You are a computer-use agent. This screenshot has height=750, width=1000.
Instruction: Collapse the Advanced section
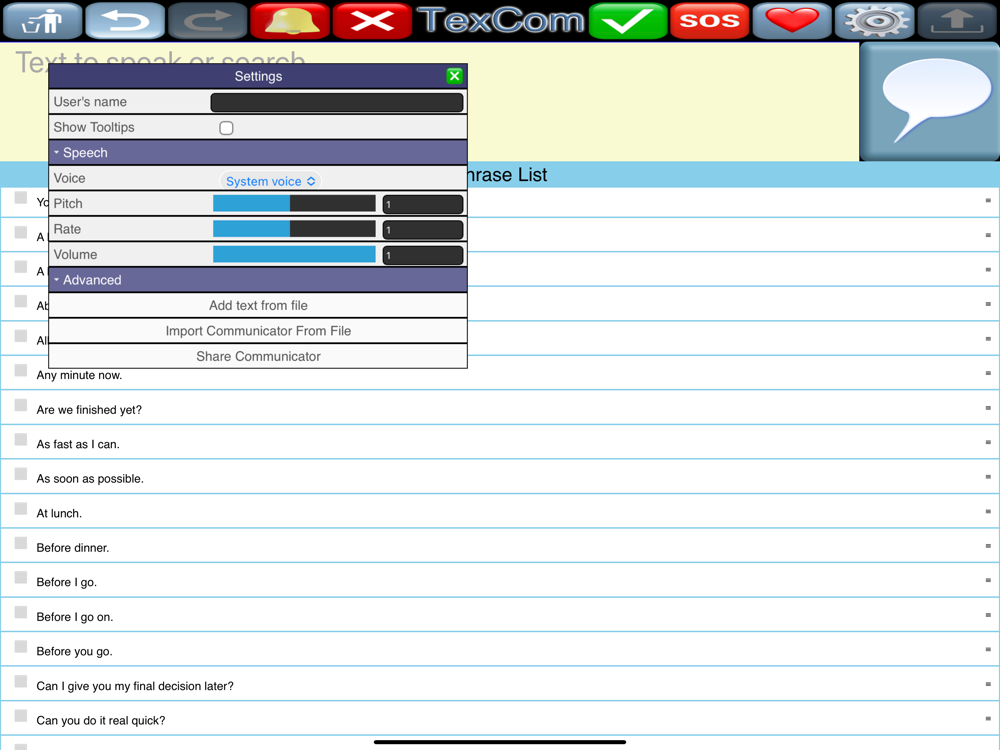pos(258,280)
